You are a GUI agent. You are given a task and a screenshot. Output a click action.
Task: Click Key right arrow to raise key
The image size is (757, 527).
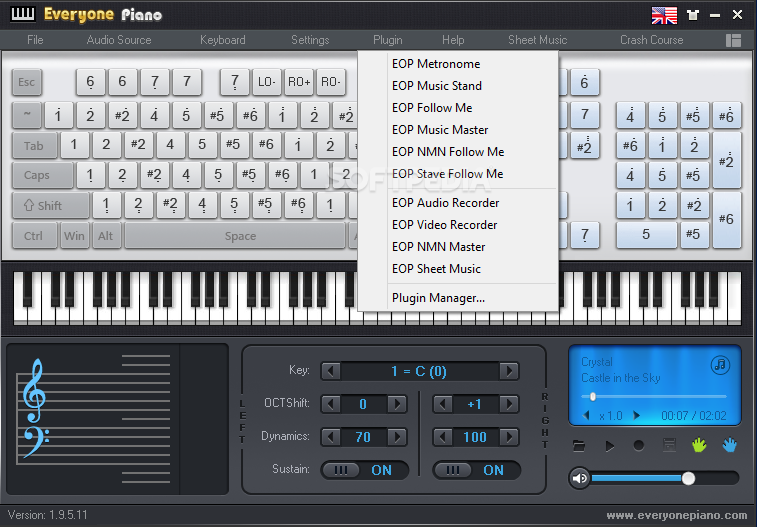pyautogui.click(x=509, y=371)
